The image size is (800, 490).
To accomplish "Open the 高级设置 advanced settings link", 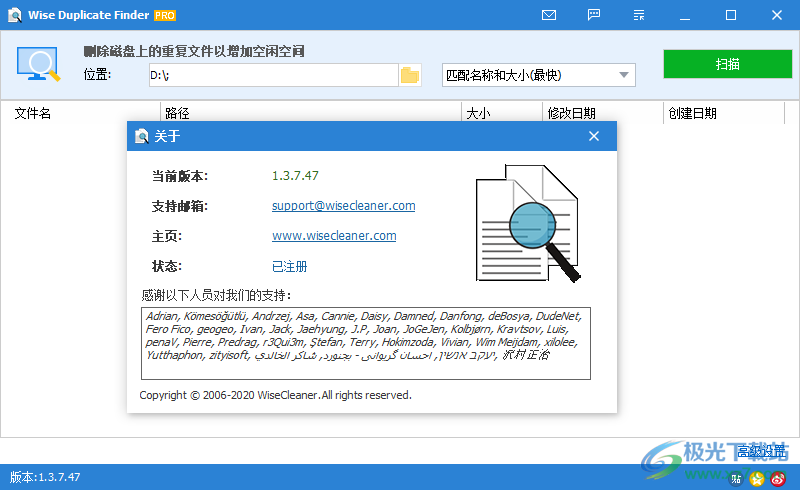I will tap(761, 451).
